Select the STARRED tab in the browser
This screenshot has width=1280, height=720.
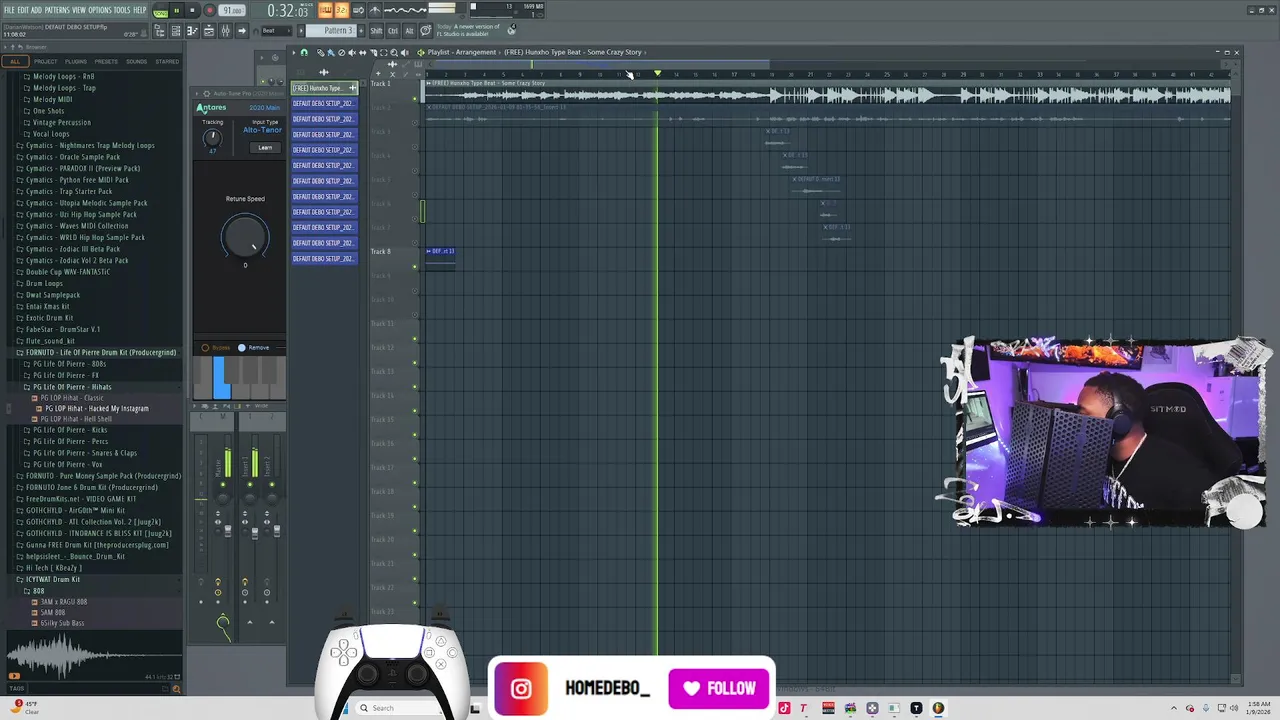point(167,61)
